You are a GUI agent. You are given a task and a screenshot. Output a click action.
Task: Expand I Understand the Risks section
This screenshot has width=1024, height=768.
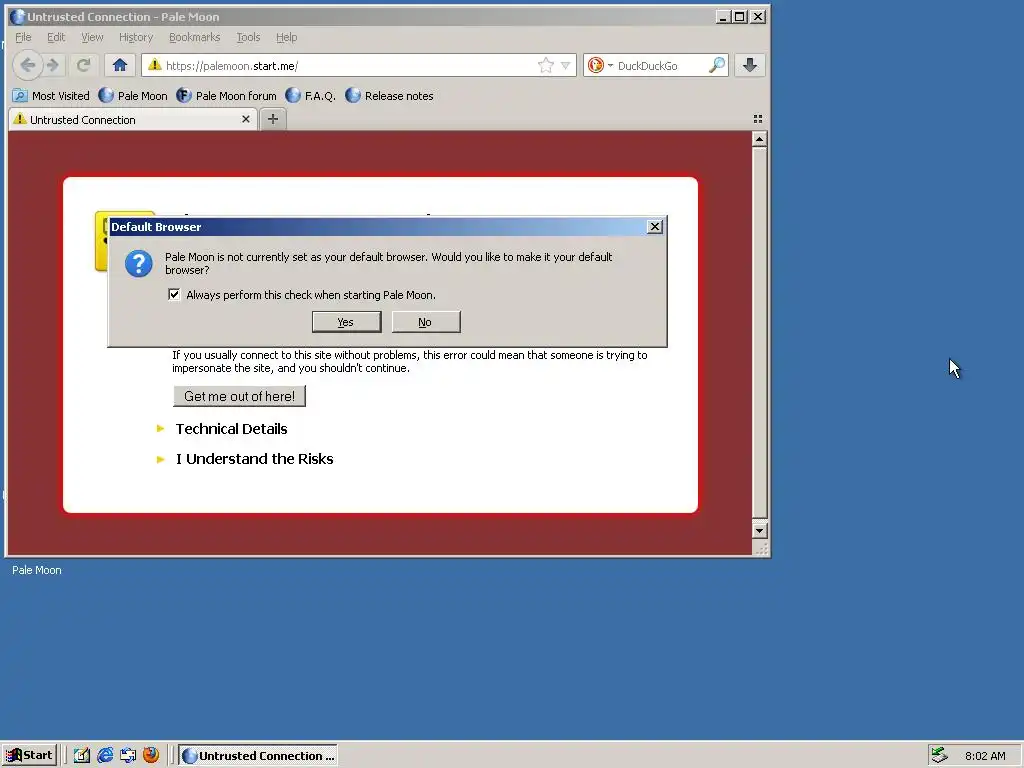point(254,459)
